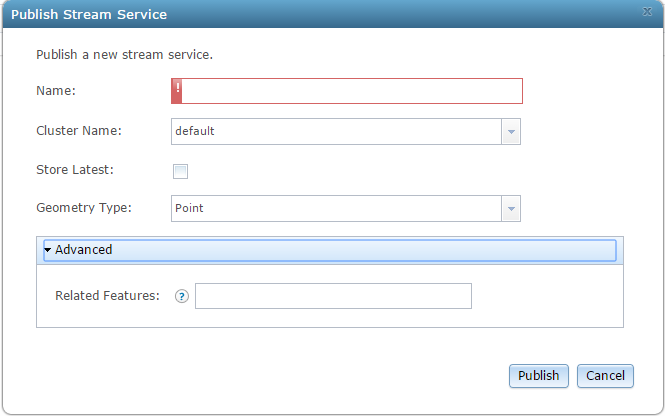This screenshot has width=665, height=417.
Task: Open the Geometry Type dropdown arrow
Action: 511,208
